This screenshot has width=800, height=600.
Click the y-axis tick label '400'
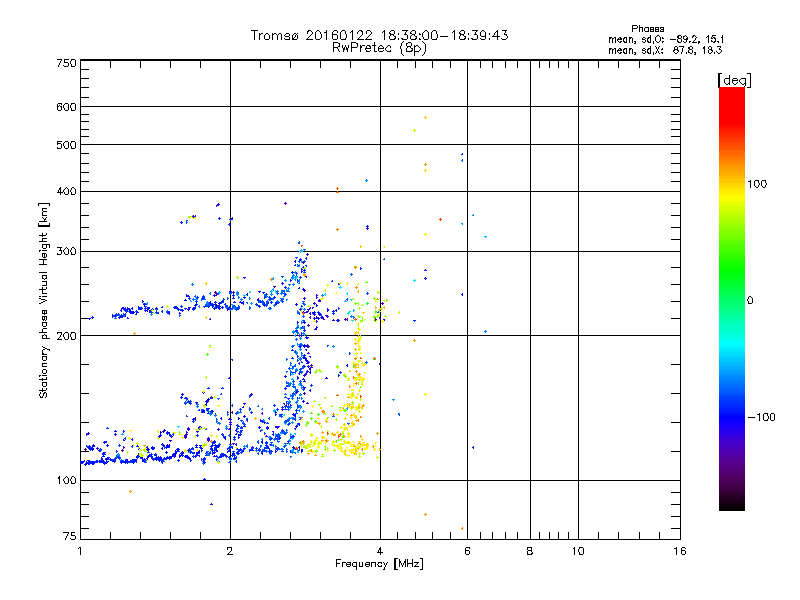point(66,192)
